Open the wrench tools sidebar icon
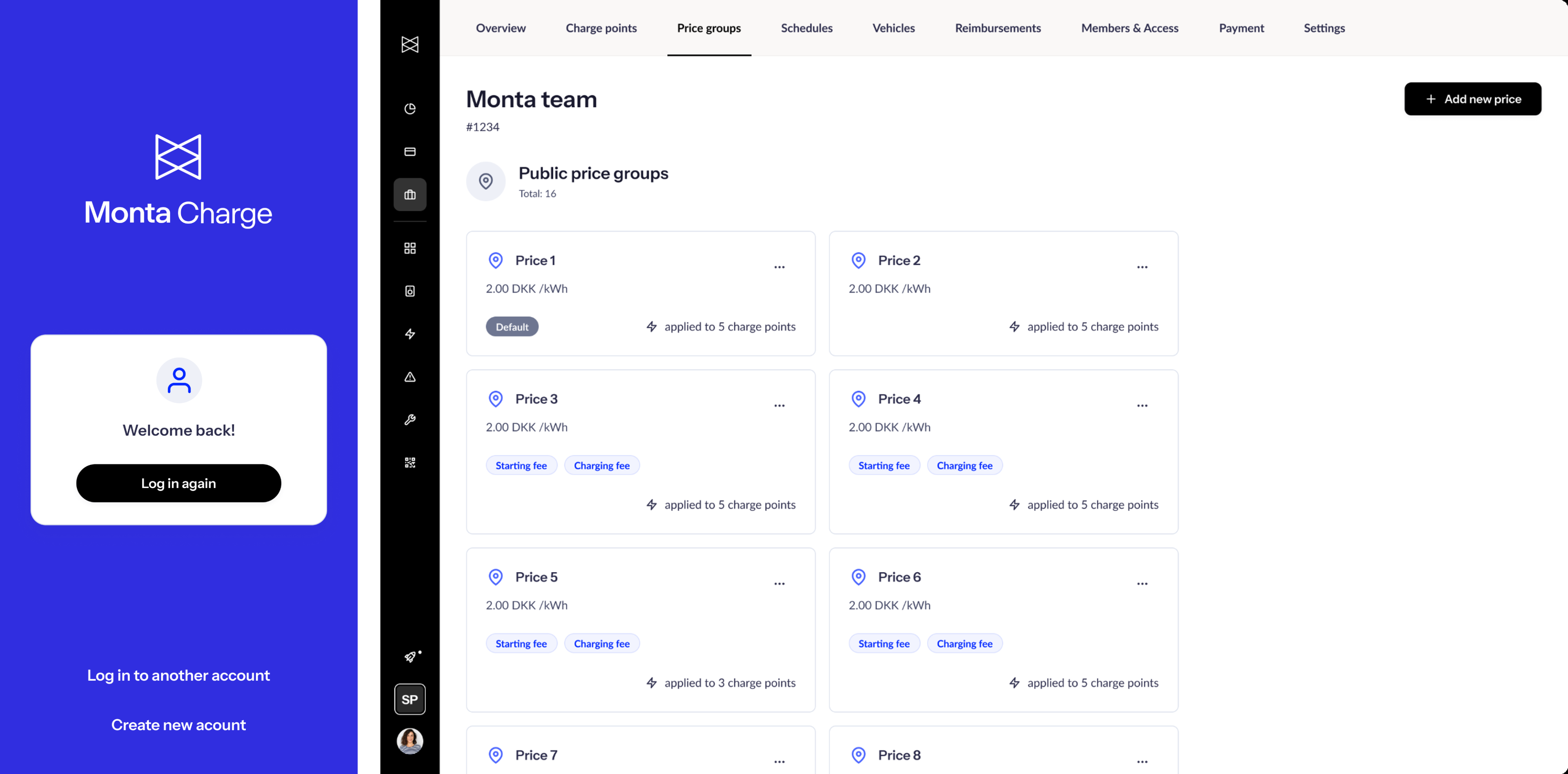The height and width of the screenshot is (774, 1568). coord(410,420)
